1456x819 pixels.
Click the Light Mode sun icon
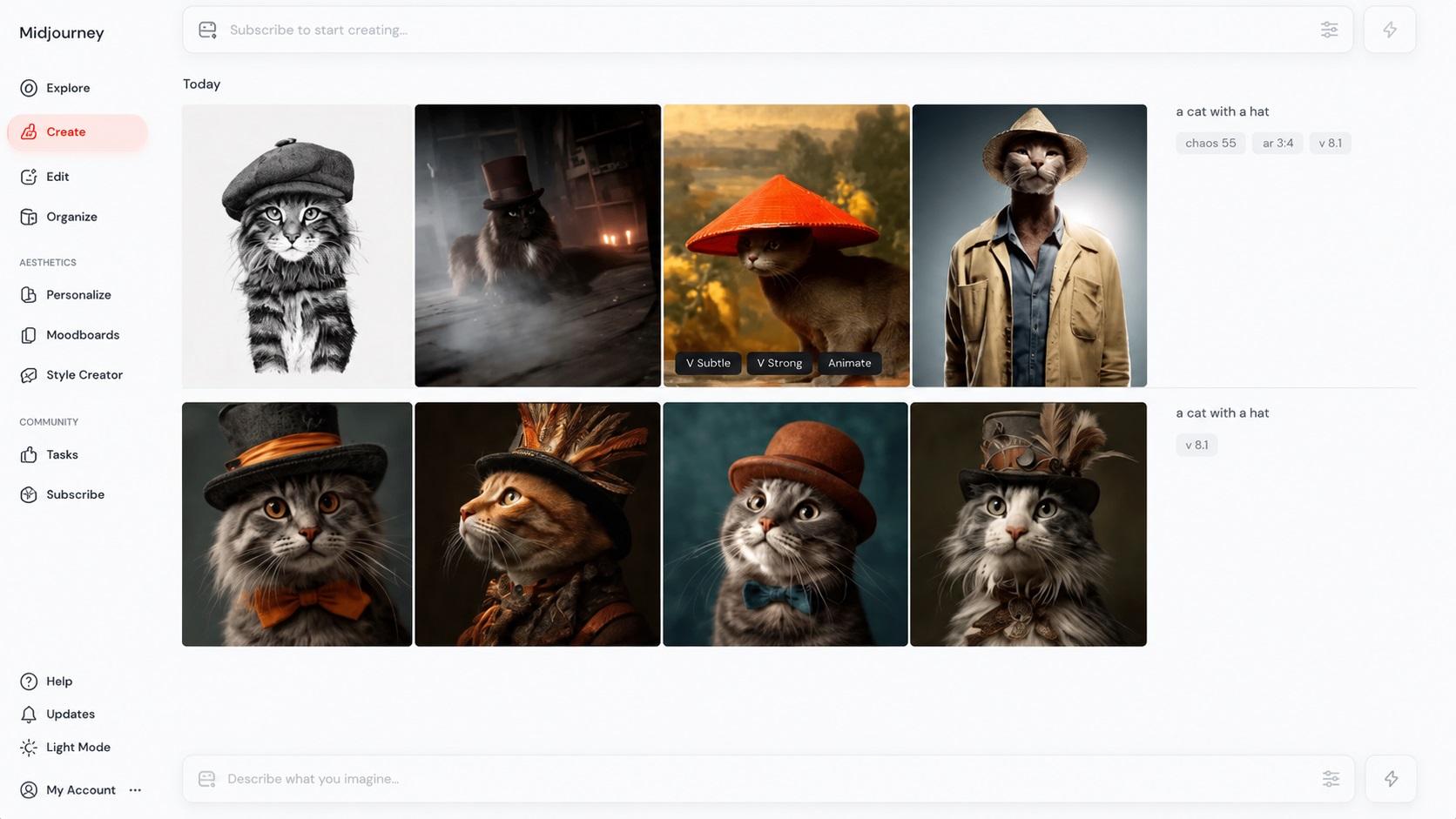(x=29, y=748)
